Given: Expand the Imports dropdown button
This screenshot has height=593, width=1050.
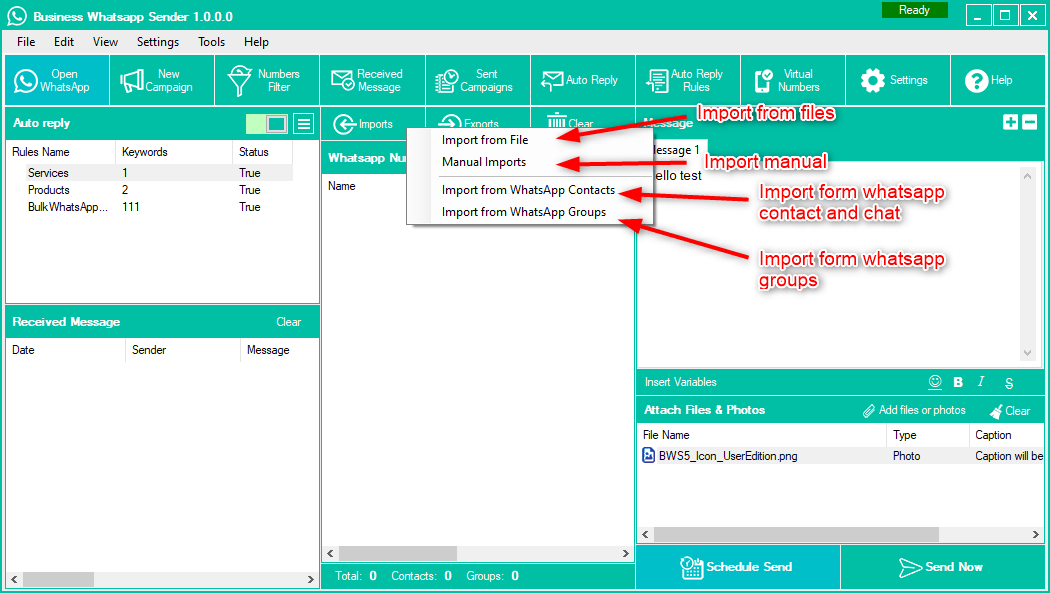Looking at the screenshot, I should coord(364,124).
